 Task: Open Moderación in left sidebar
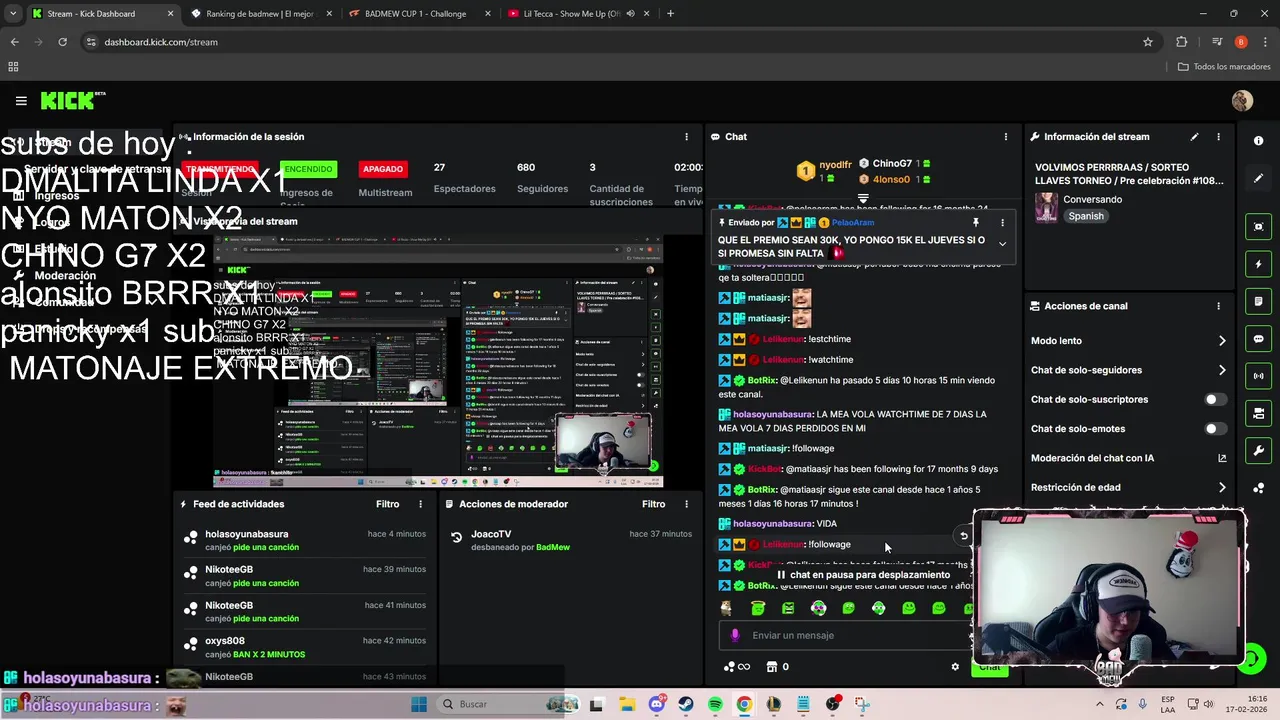[65, 276]
